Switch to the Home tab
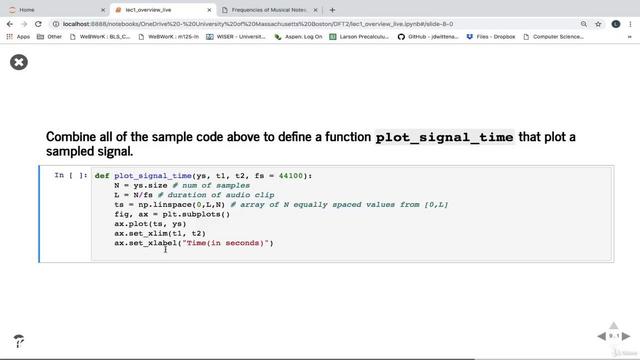640x360 pixels. 57,10
